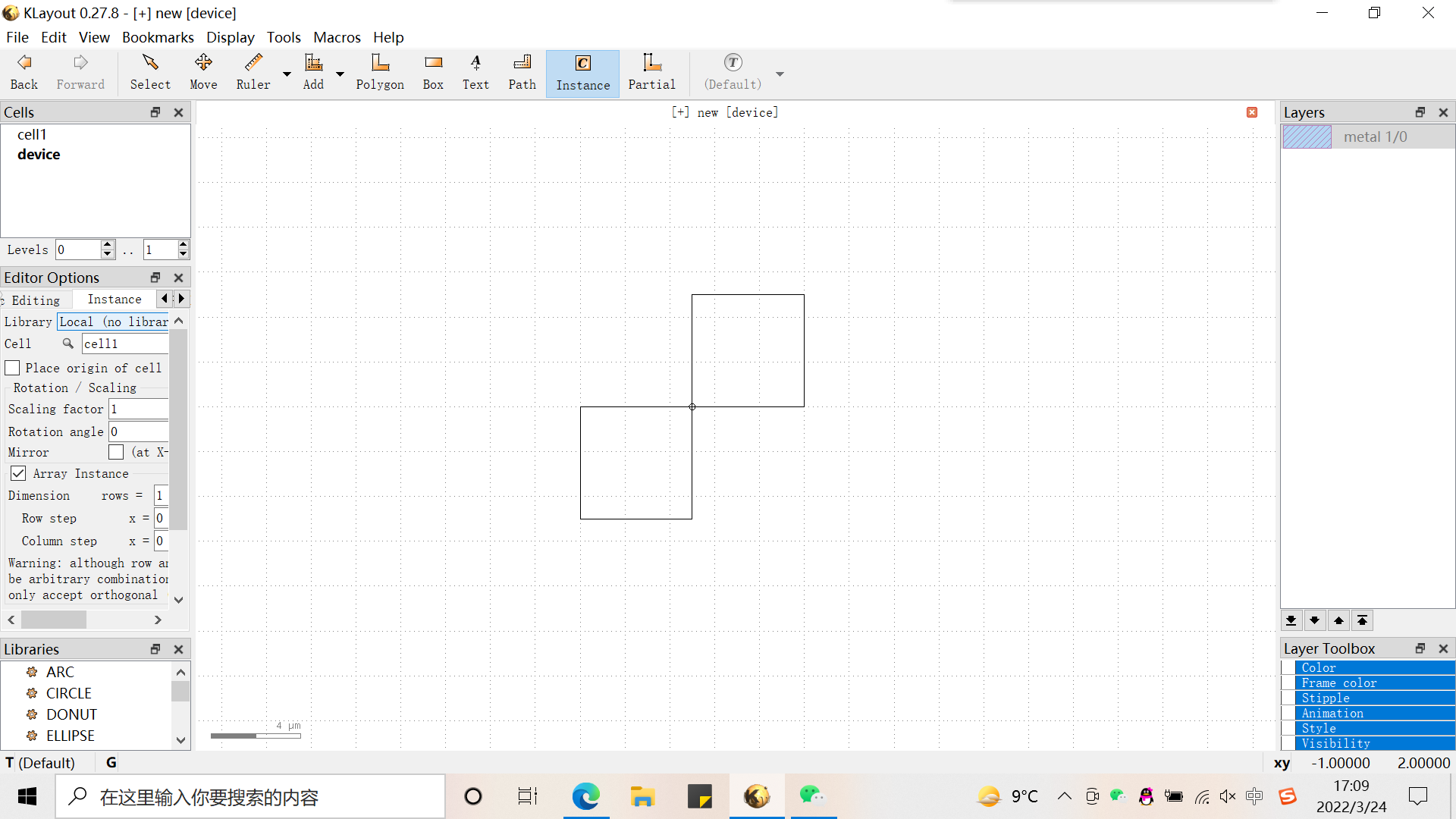Choose the Ruler tool
The image size is (1456, 819).
(253, 73)
